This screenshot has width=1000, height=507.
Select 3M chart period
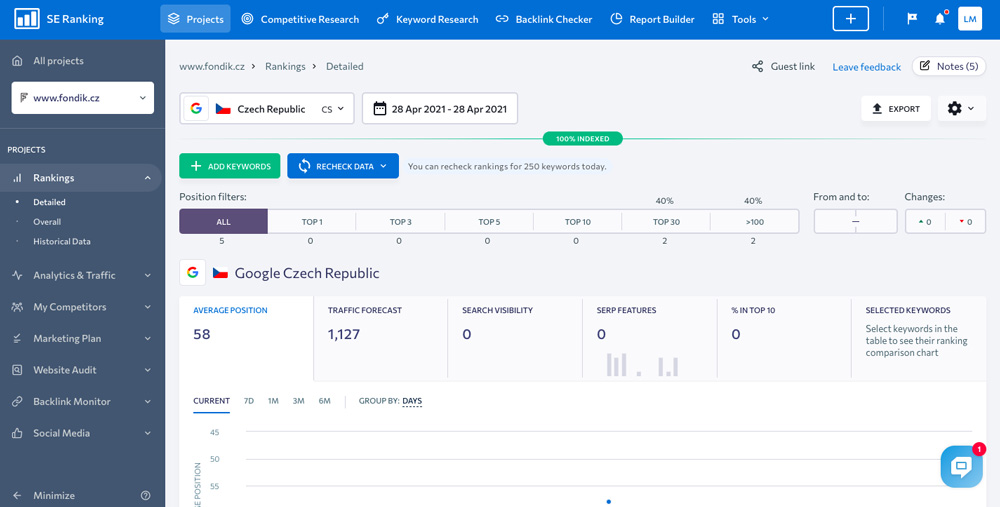pyautogui.click(x=298, y=401)
